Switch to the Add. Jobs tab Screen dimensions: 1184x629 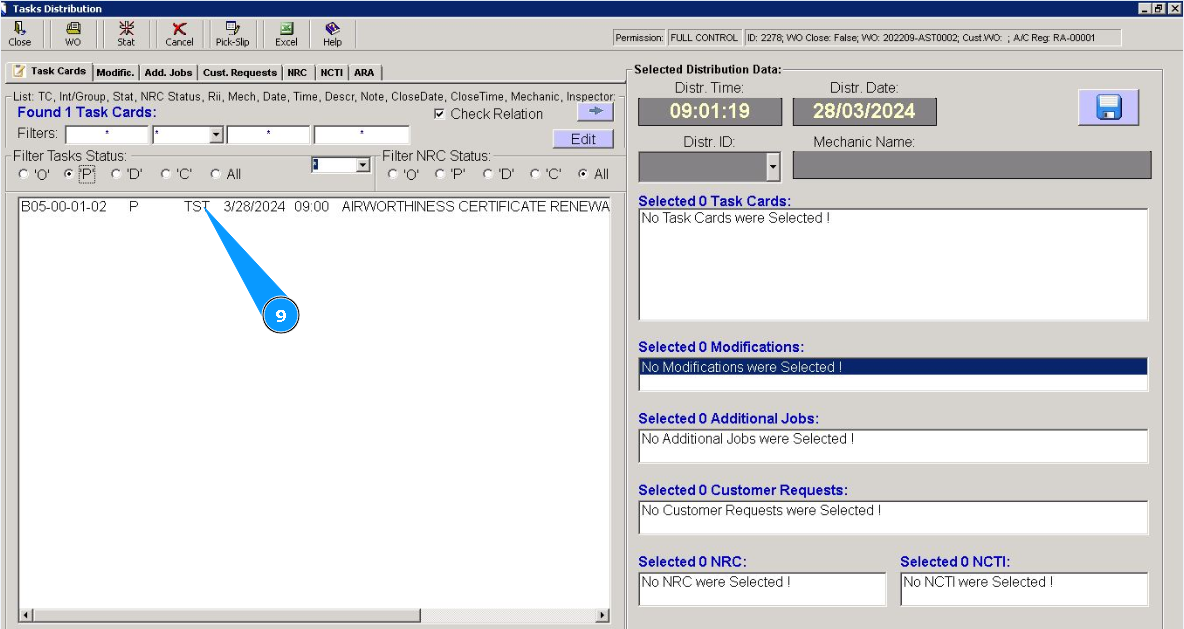168,72
